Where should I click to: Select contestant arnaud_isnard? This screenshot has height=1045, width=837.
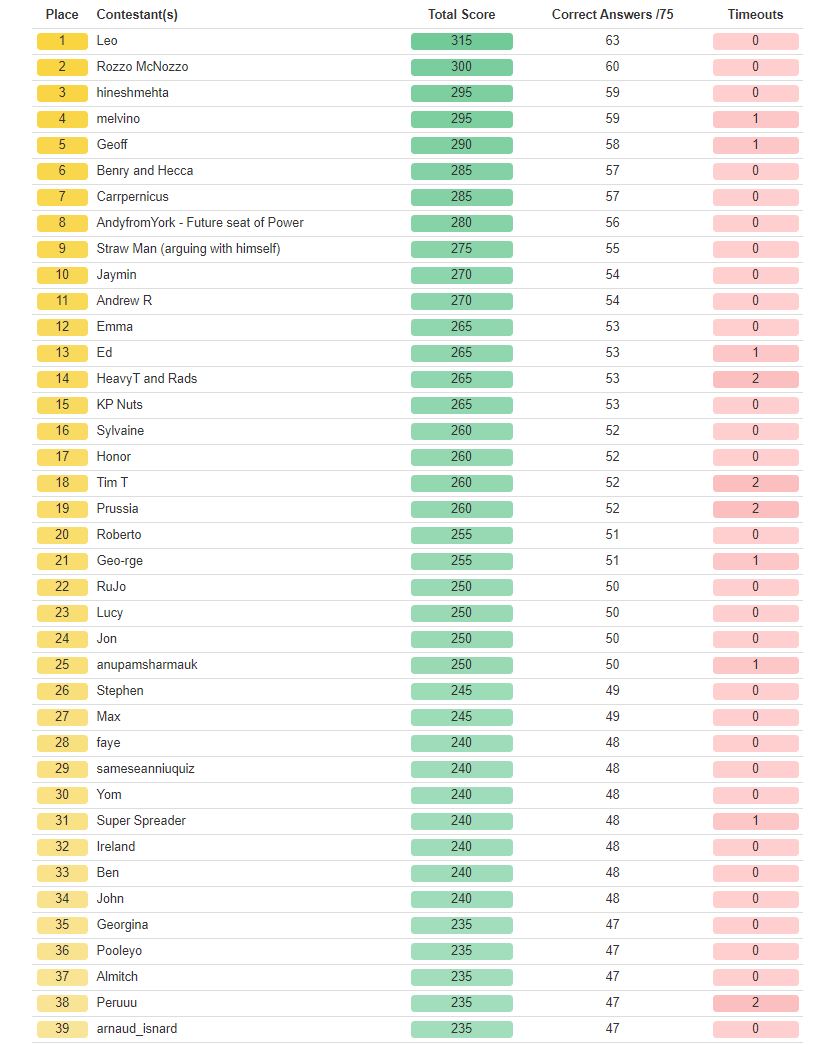137,1029
